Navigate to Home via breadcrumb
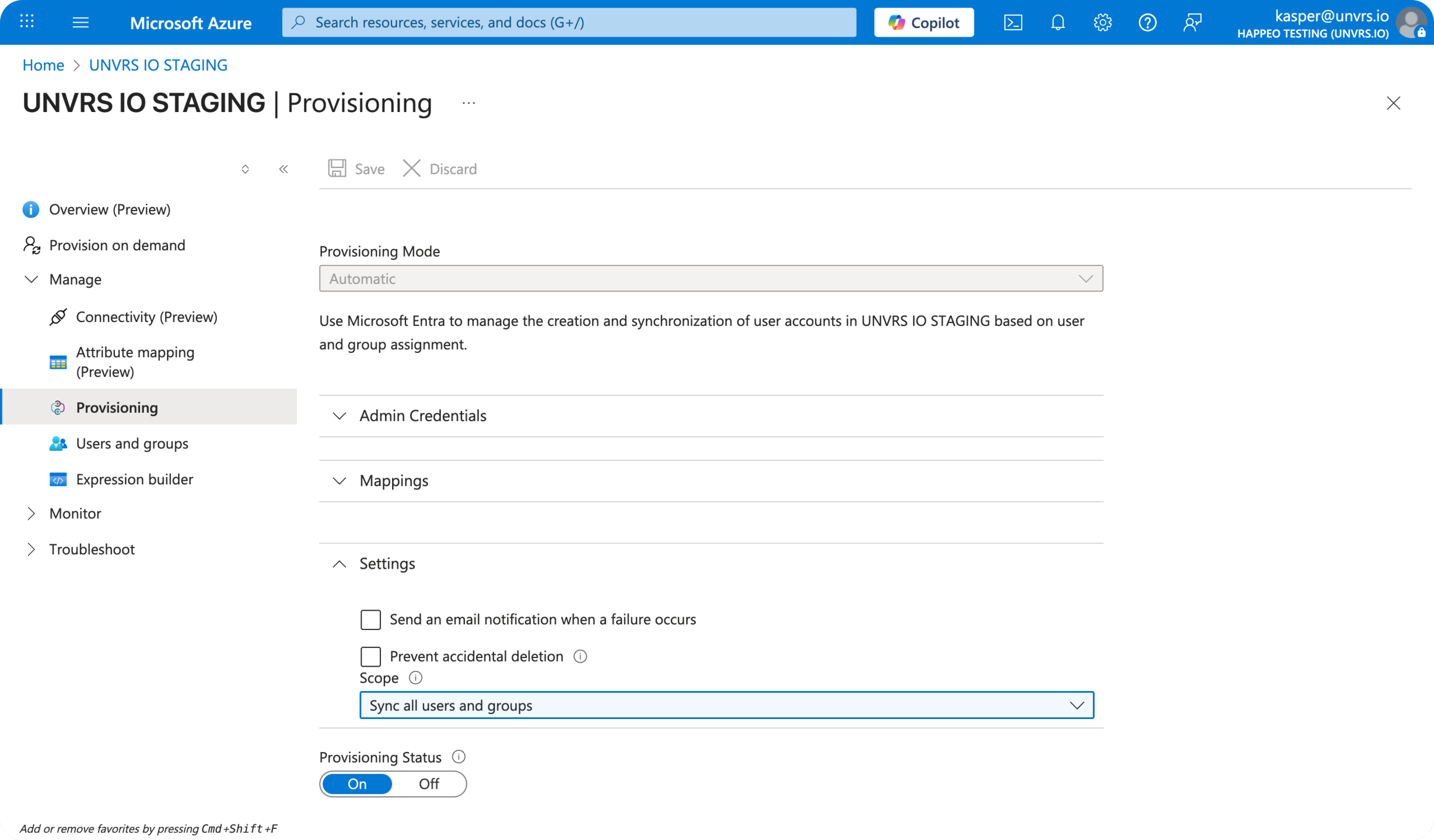The width and height of the screenshot is (1434, 840). [x=43, y=65]
